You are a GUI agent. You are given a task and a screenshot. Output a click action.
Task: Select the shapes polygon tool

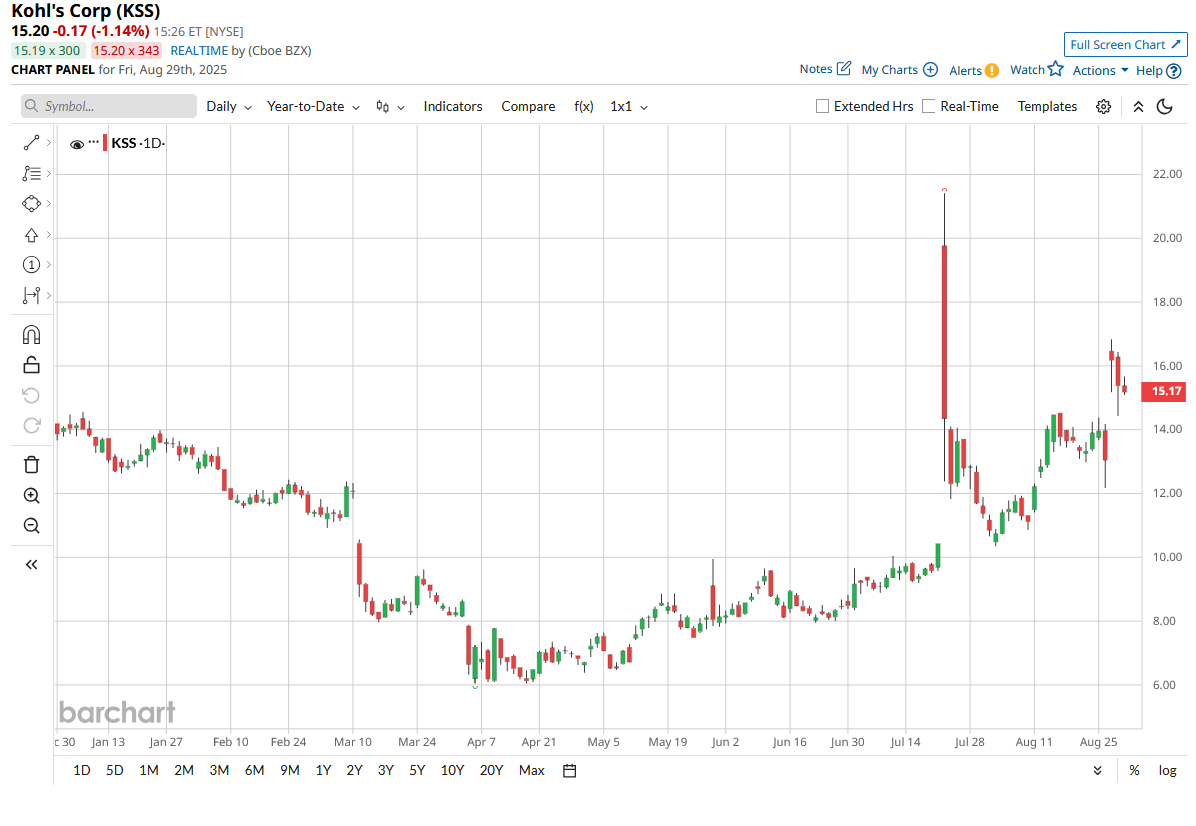pos(31,204)
